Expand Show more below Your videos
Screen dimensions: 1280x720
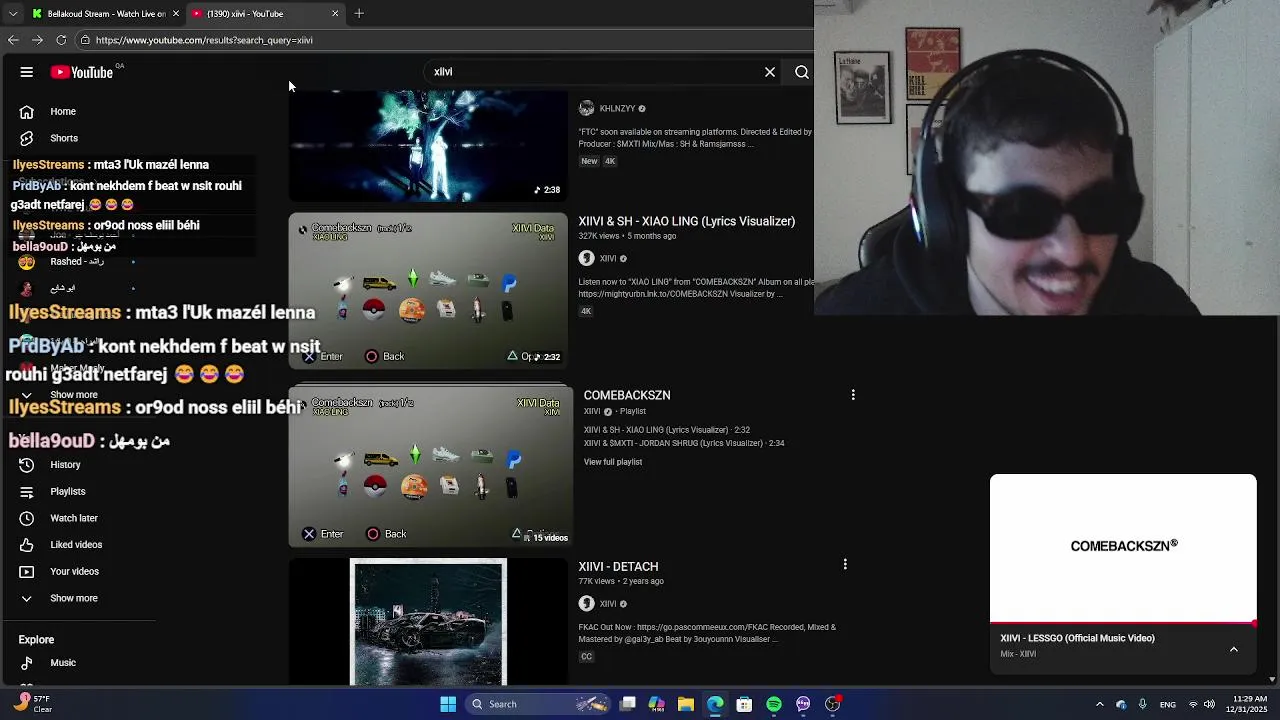[74, 598]
